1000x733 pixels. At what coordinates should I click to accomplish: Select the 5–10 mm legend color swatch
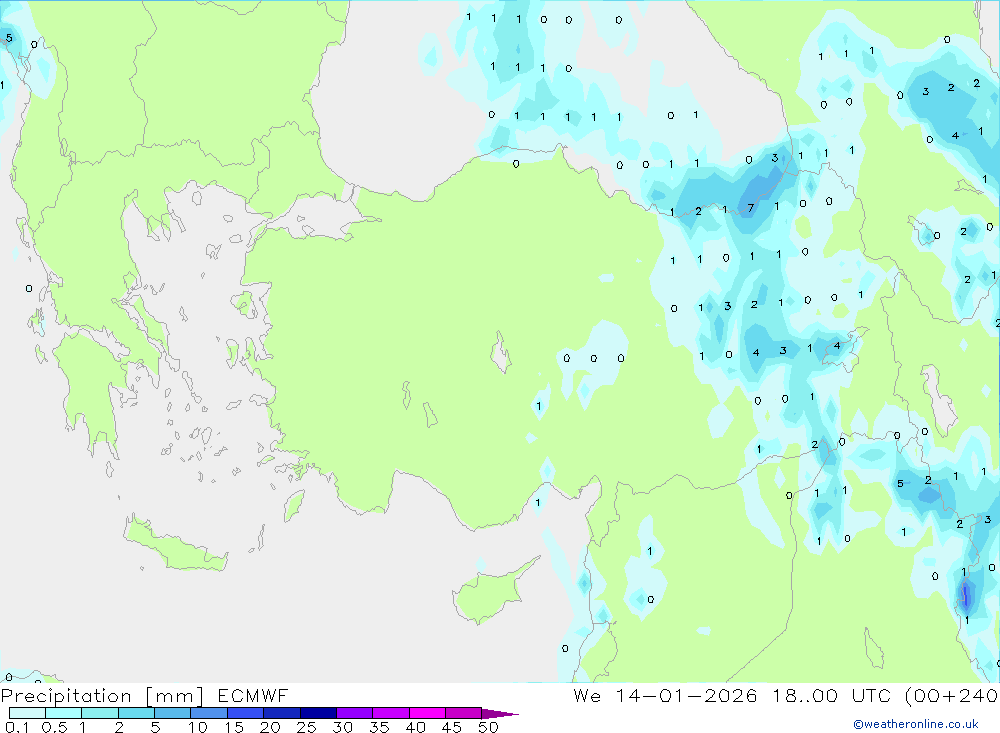(173, 713)
